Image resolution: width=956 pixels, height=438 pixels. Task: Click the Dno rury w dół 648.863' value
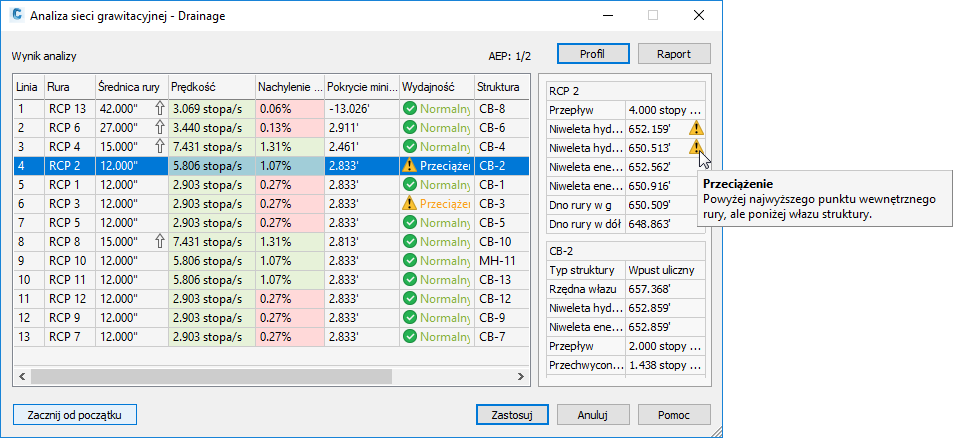[x=665, y=224]
